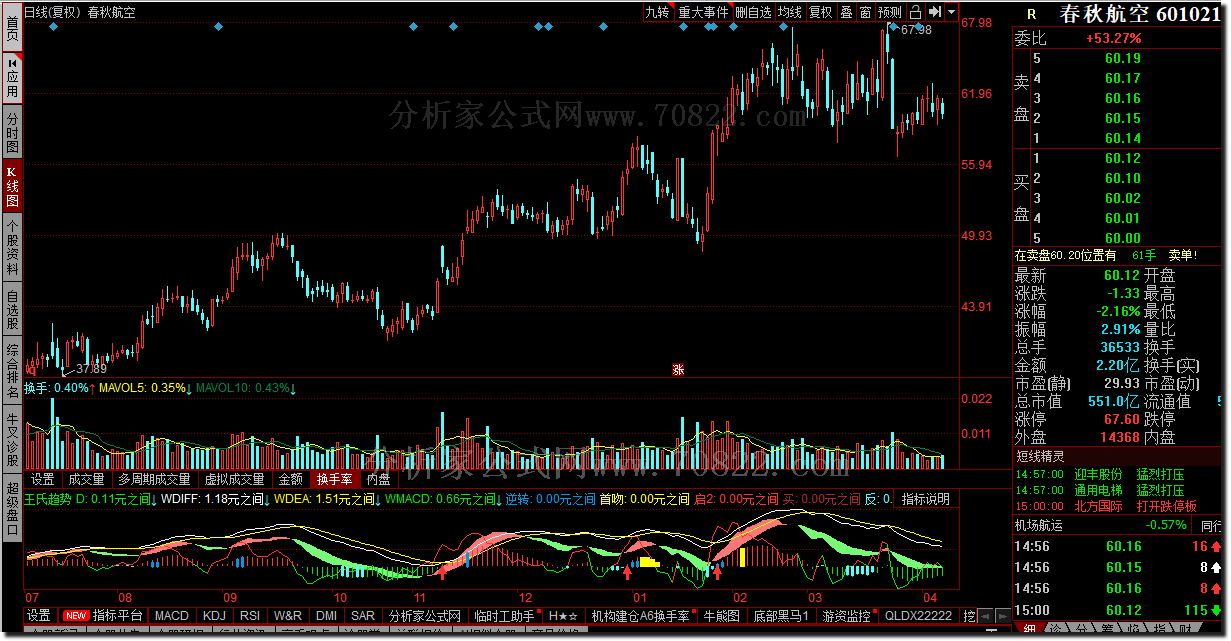
Task: Select QLDX22222 indicator tab
Action: point(919,615)
